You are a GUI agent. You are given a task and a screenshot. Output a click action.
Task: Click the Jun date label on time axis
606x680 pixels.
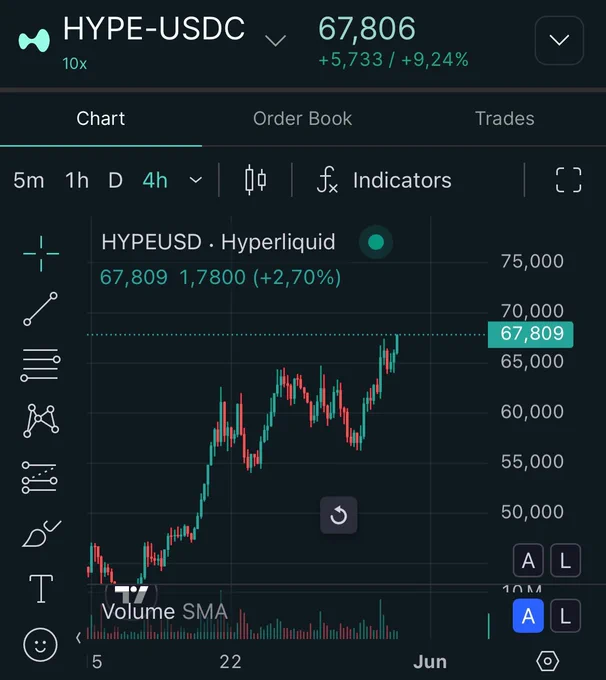pos(429,662)
